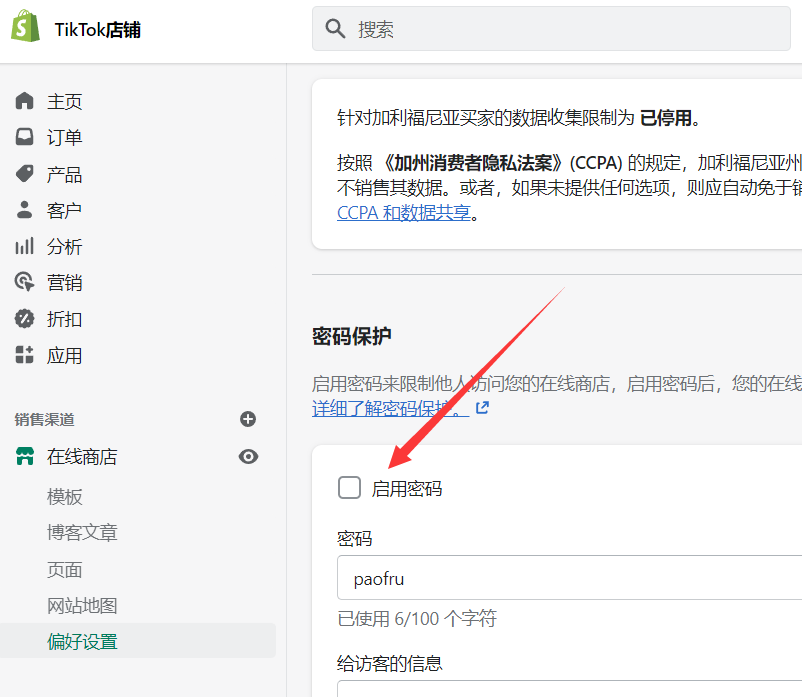Open 在线商店 sales channel

pyautogui.click(x=82, y=457)
